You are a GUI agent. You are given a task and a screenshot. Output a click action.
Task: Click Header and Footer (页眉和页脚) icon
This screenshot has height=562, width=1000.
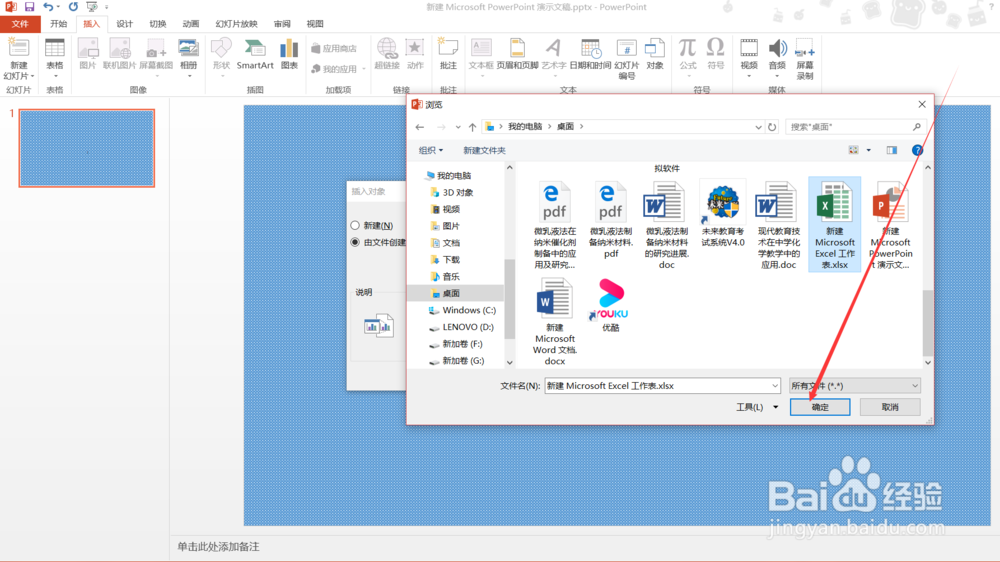(517, 54)
